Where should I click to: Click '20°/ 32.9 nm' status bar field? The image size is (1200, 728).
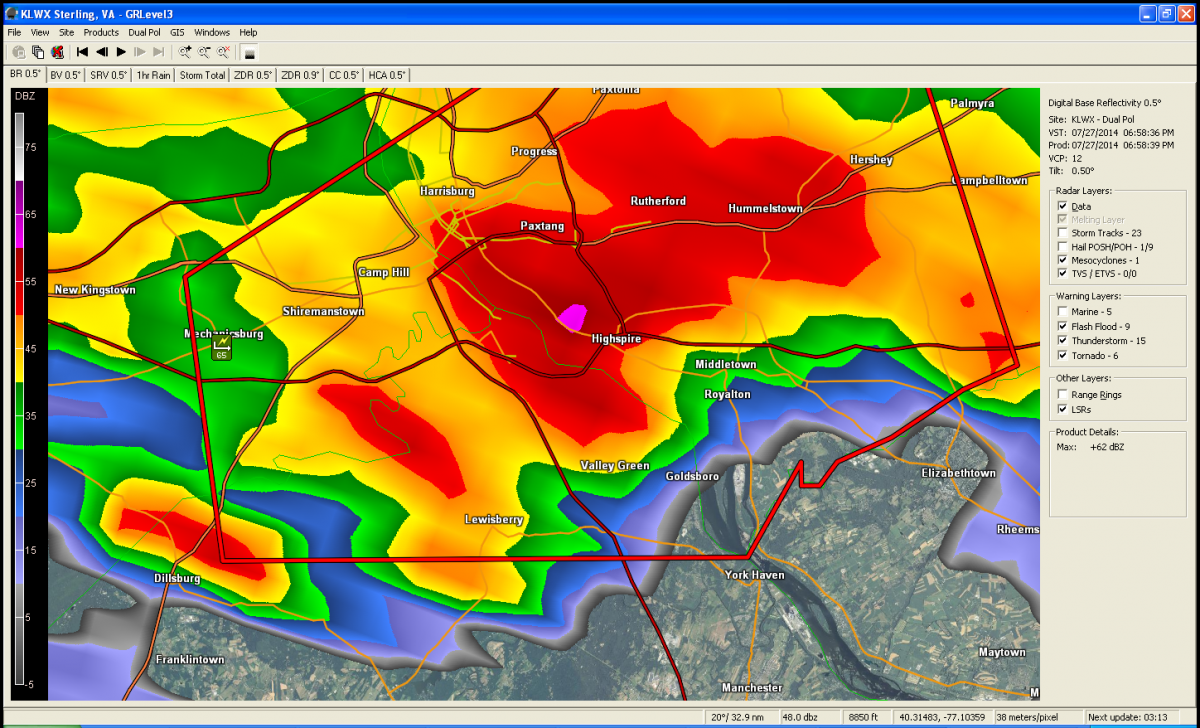[735, 717]
